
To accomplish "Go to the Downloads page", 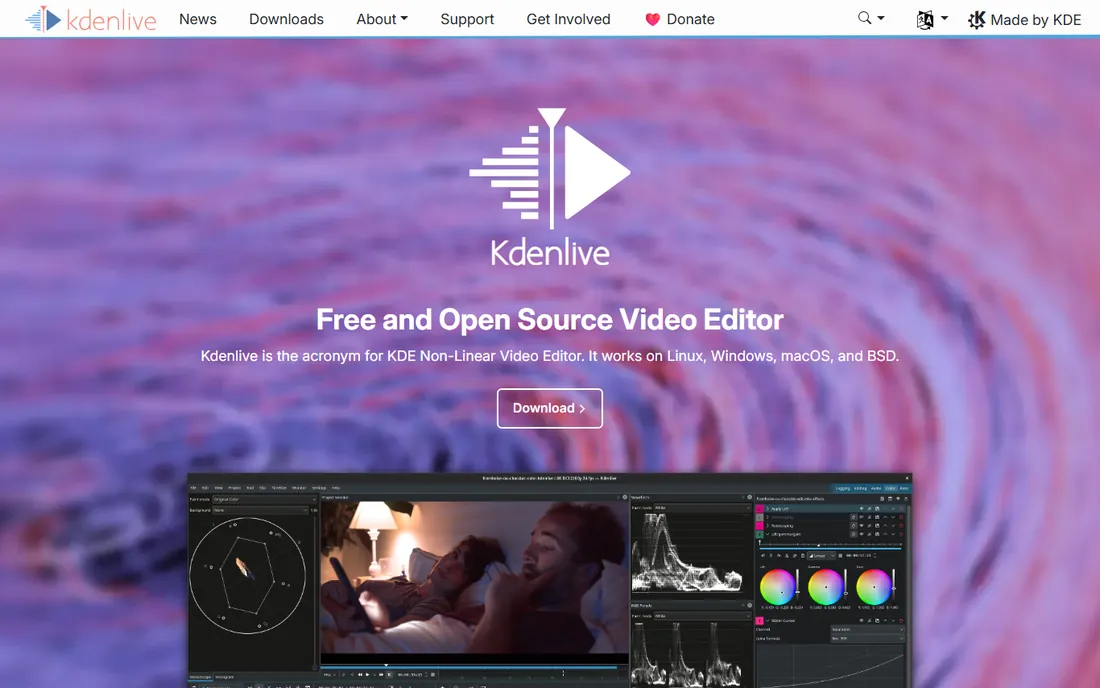I will click(x=286, y=19).
